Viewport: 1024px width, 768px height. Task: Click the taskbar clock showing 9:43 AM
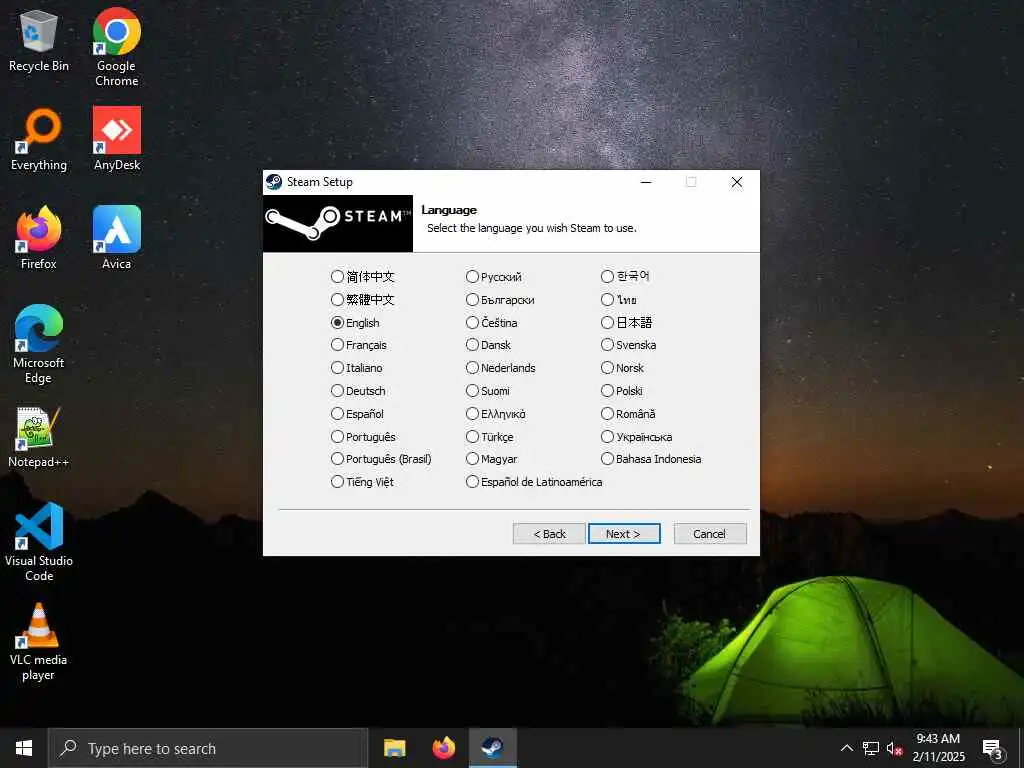(x=938, y=748)
